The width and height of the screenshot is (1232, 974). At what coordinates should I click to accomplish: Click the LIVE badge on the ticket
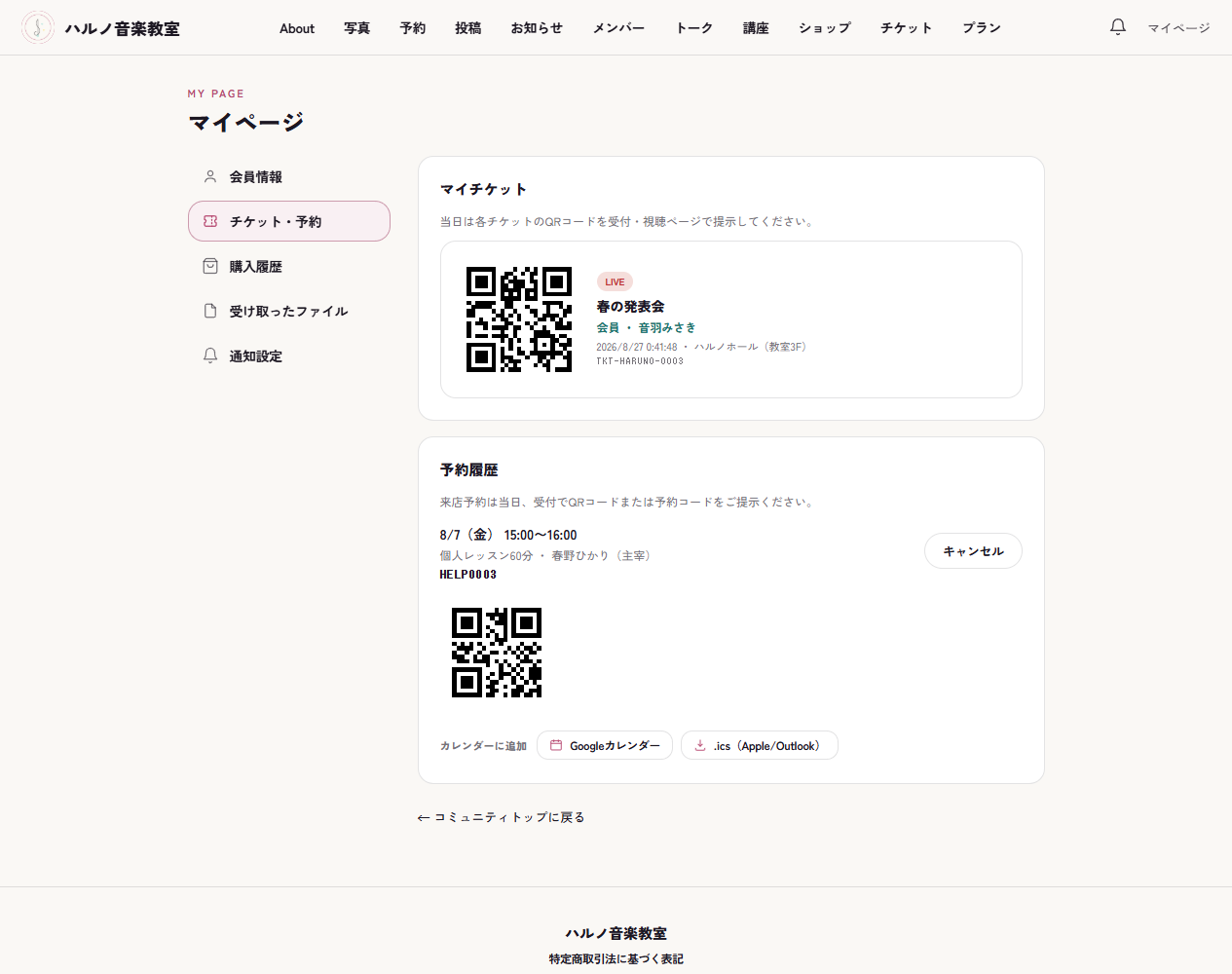point(615,281)
